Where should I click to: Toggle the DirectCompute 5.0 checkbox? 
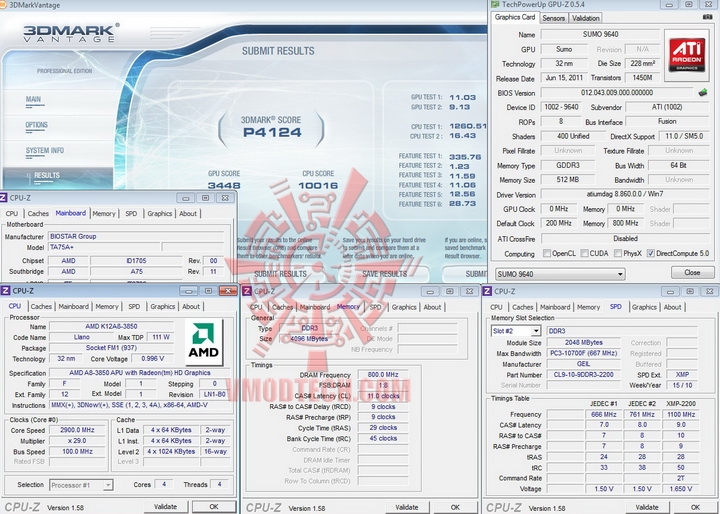pos(651,253)
